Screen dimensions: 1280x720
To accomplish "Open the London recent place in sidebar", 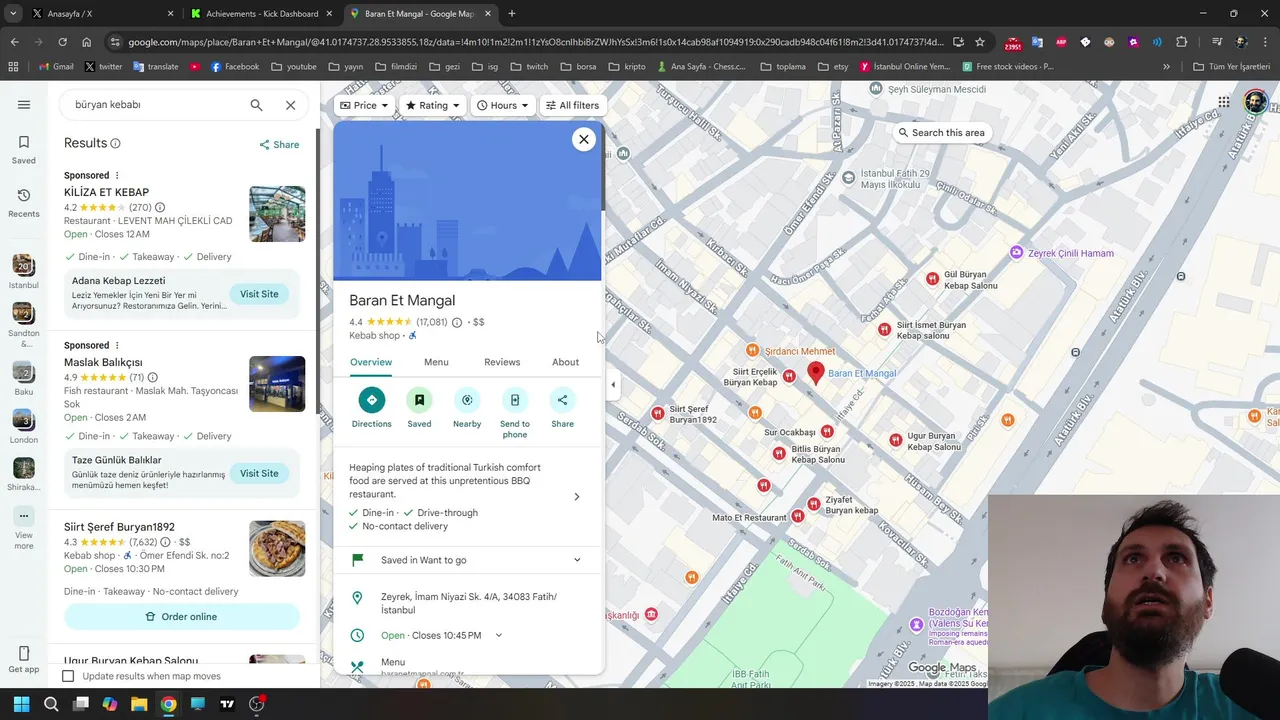I will point(24,427).
